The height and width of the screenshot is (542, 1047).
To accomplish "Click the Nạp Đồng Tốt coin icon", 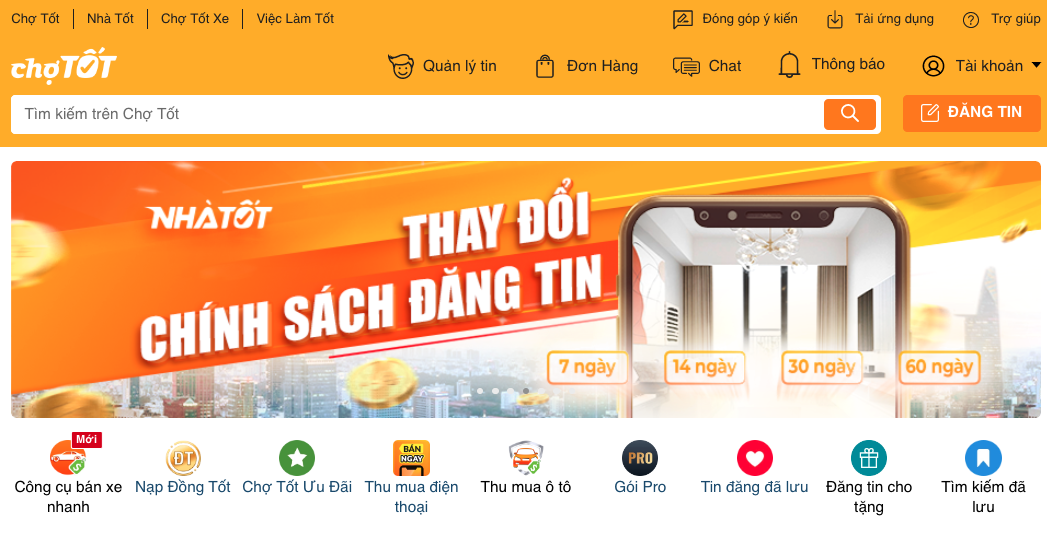I will tap(183, 458).
